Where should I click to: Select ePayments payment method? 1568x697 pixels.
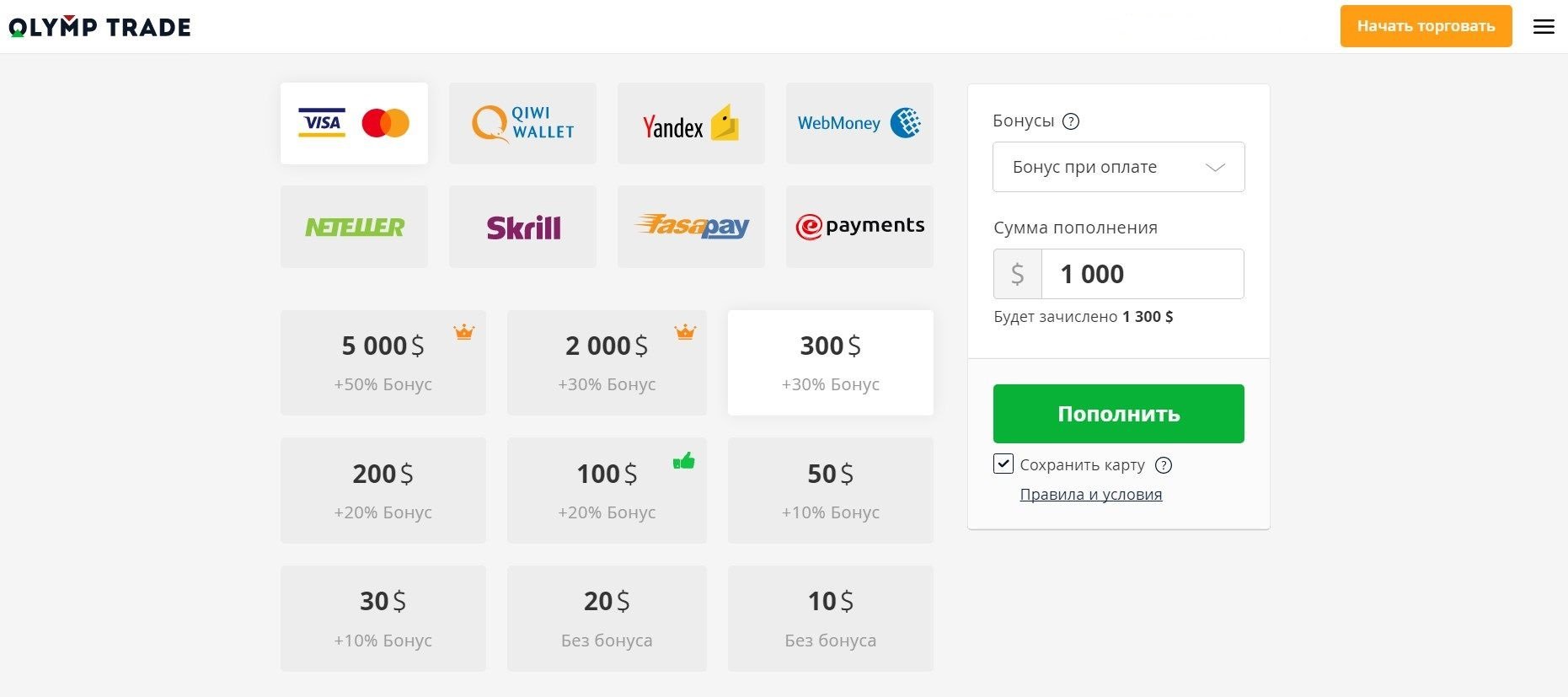click(859, 227)
